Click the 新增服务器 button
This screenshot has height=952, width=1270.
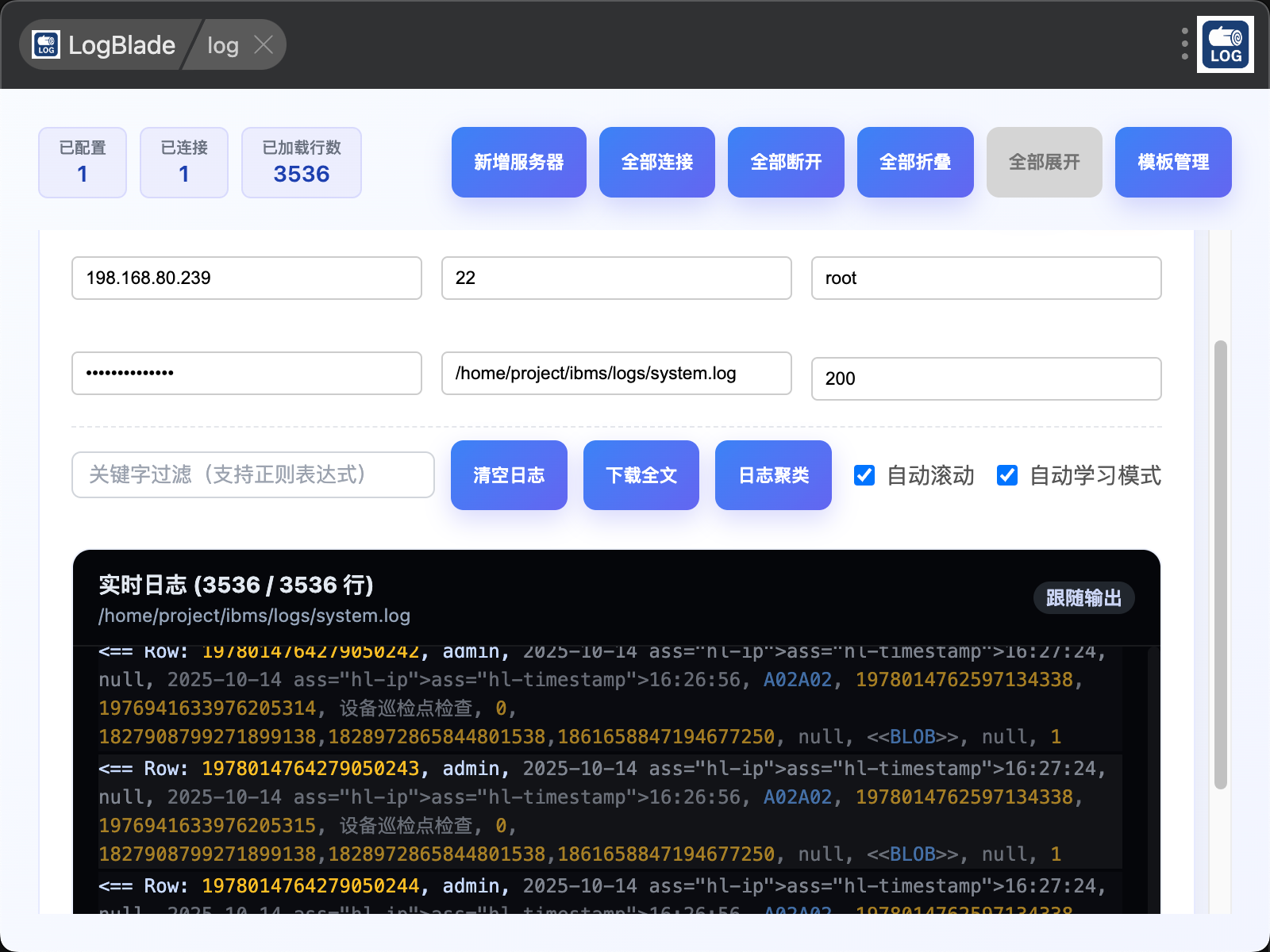click(518, 162)
